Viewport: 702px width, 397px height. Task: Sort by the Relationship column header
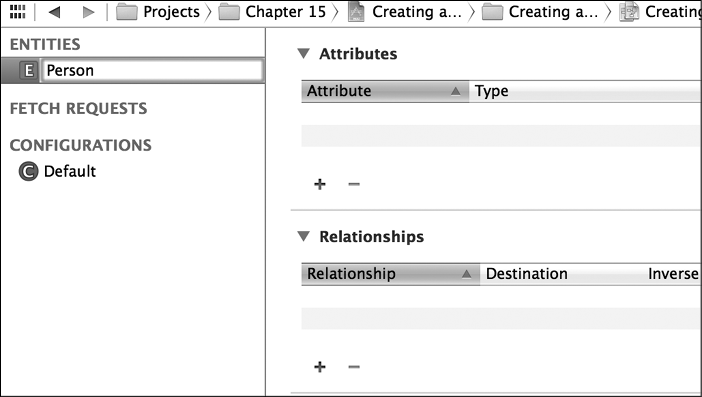coord(390,274)
